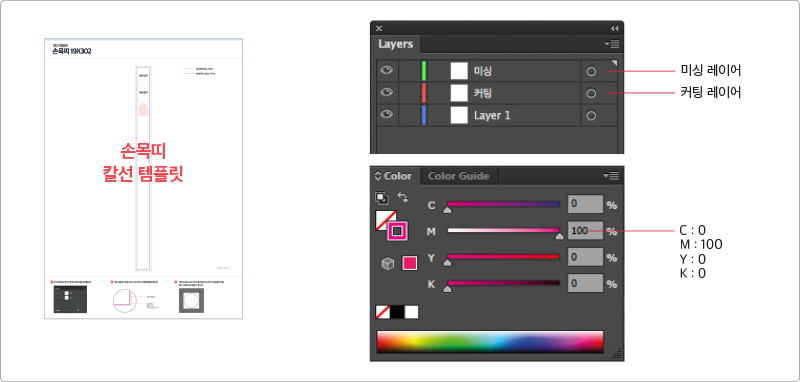The height and width of the screenshot is (382, 800).
Task: Toggle visibility of 커팅 layer
Action: [387, 92]
